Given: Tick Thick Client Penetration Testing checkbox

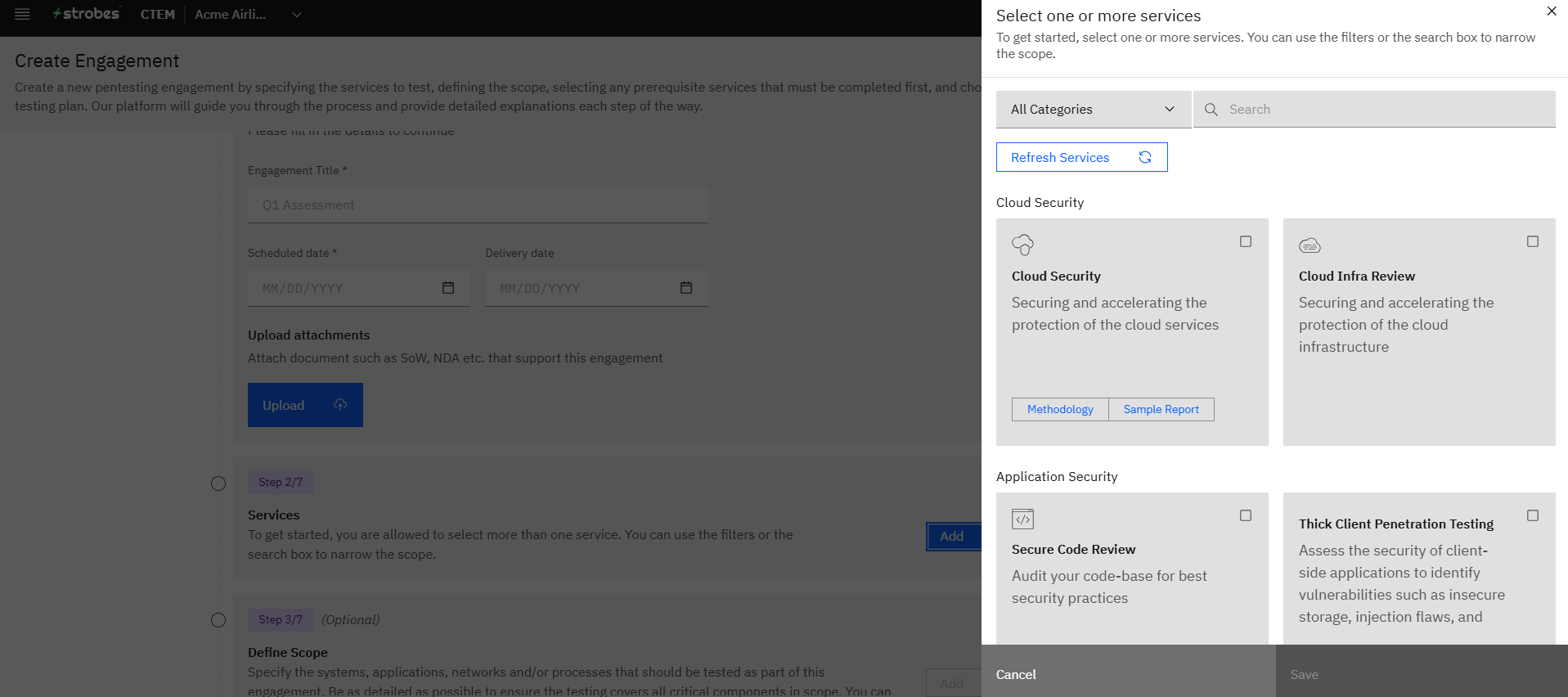Looking at the screenshot, I should click(x=1533, y=515).
